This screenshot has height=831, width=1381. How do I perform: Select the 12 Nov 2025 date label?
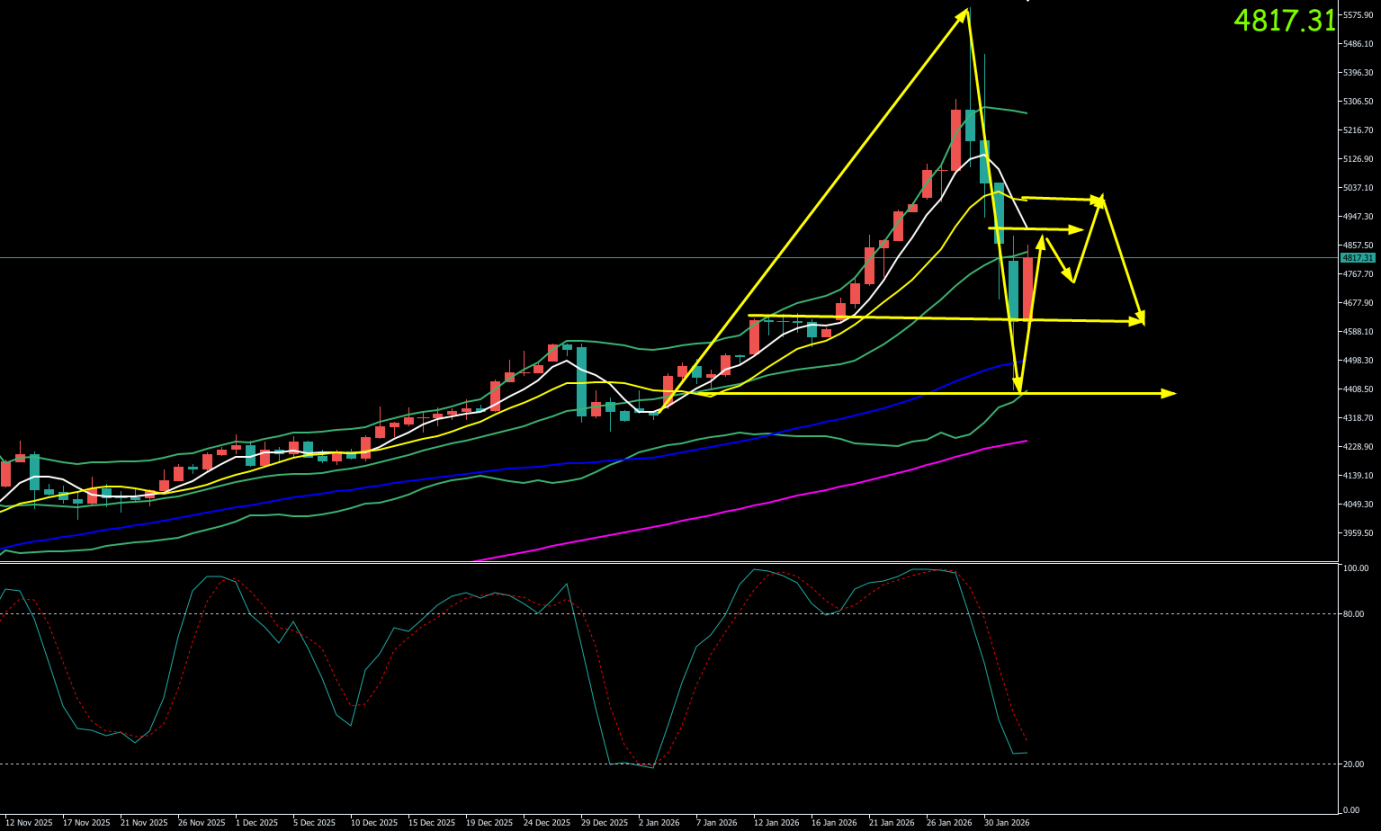(29, 822)
